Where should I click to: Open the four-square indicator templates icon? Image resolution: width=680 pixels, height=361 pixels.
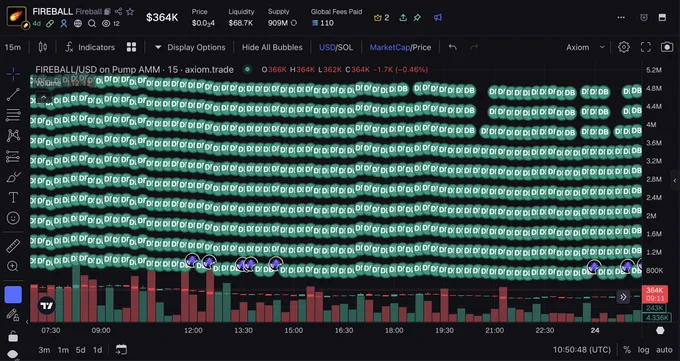click(x=131, y=47)
